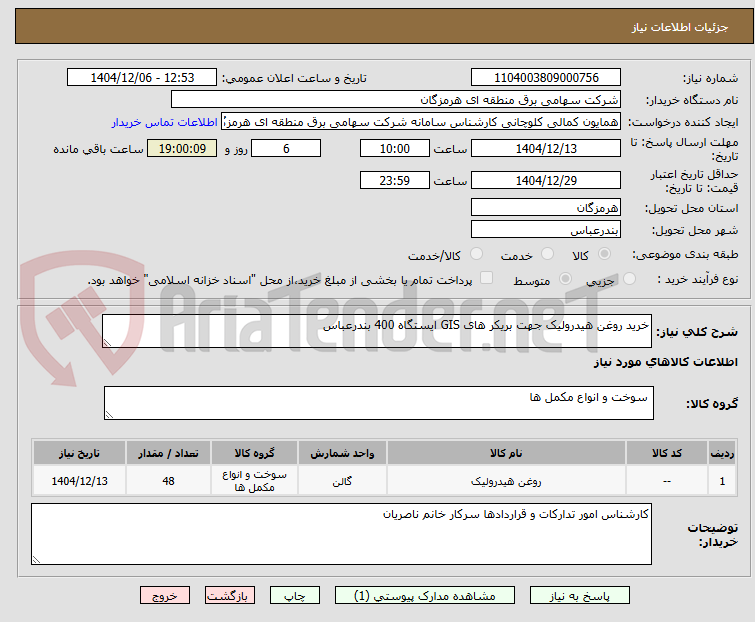Open اطلاعات تماس خریدار link
Viewport: 755px width, 622px height.
click(x=165, y=122)
